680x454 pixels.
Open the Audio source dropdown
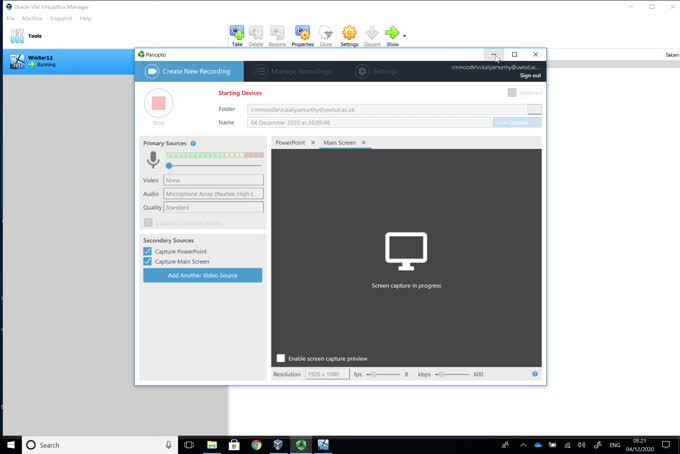coord(213,194)
